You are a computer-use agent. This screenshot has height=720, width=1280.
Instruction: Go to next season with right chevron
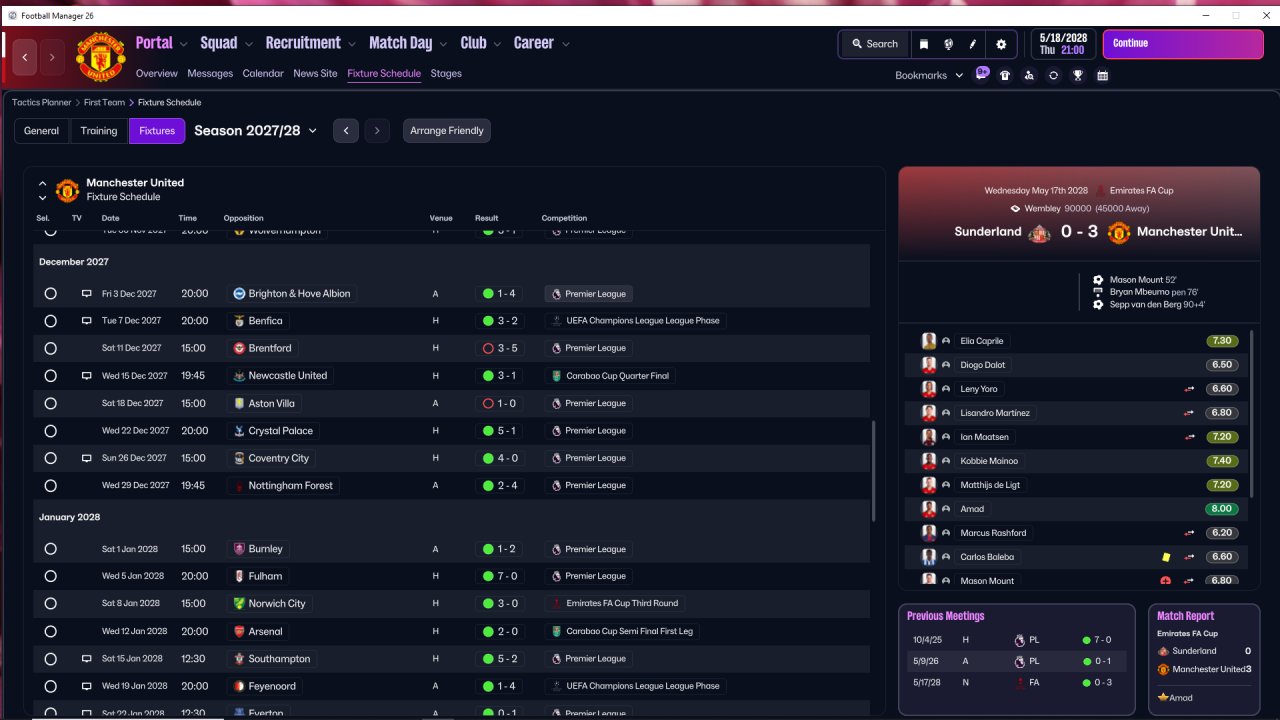(x=377, y=131)
